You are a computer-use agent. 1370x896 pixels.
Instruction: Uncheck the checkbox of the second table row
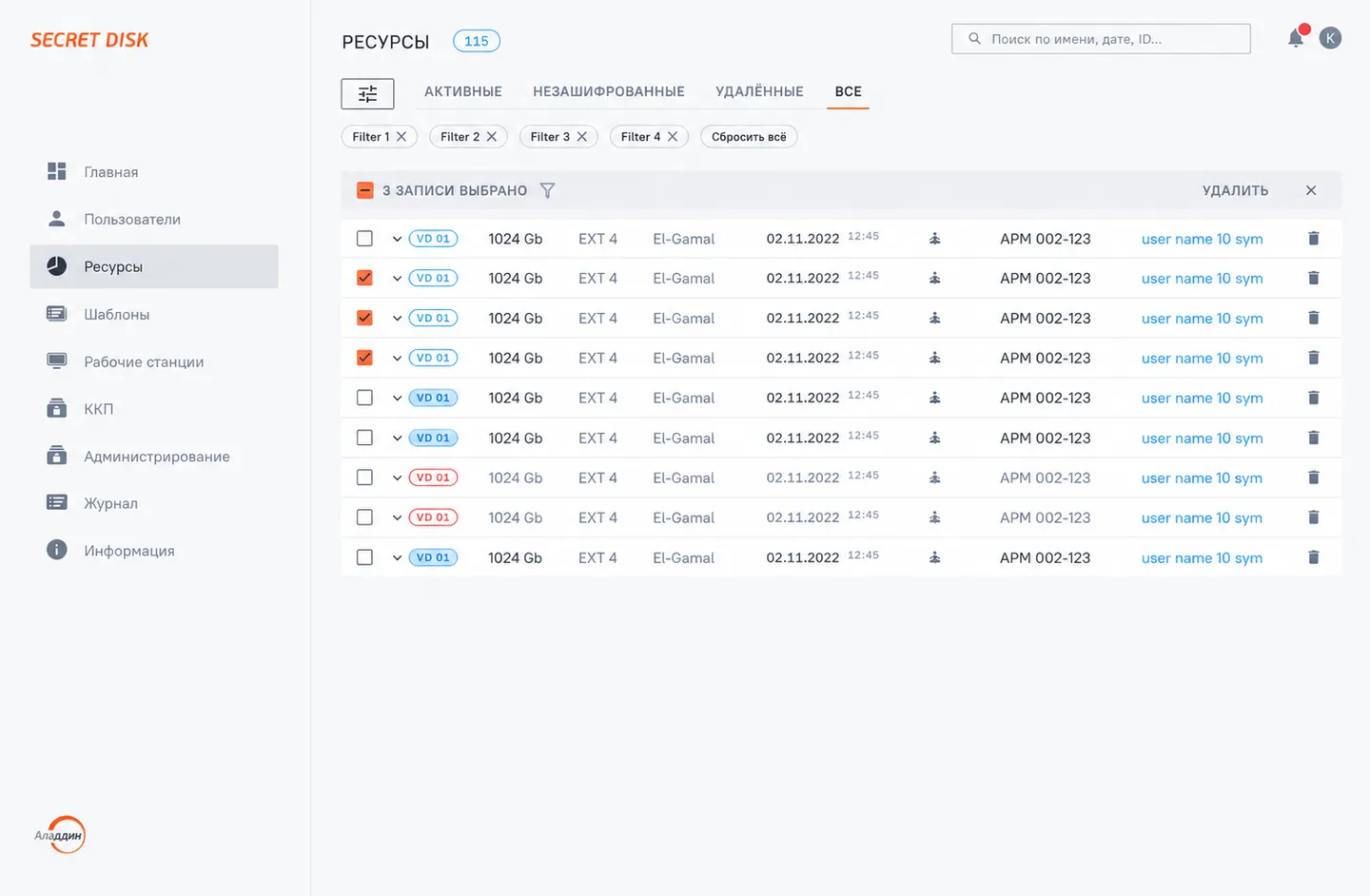coord(364,278)
